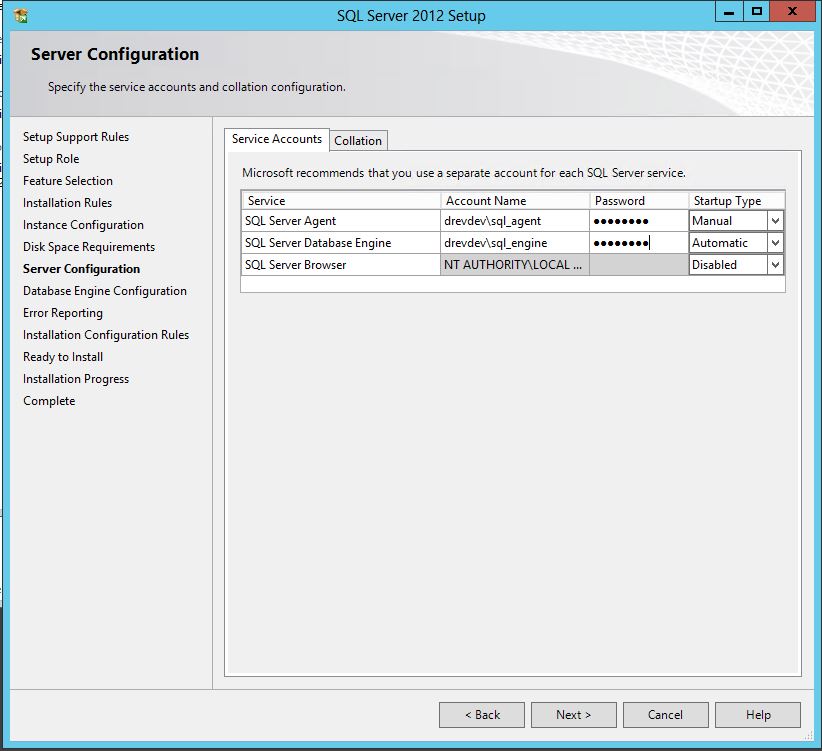This screenshot has height=751, width=822.
Task: Select the SQL Server Browser service cell
Action: (341, 265)
